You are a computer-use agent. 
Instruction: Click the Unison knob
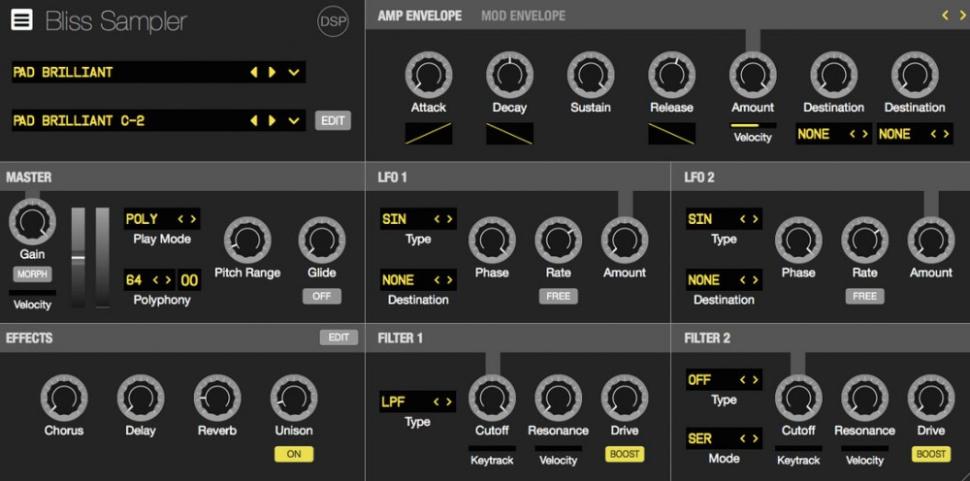294,398
